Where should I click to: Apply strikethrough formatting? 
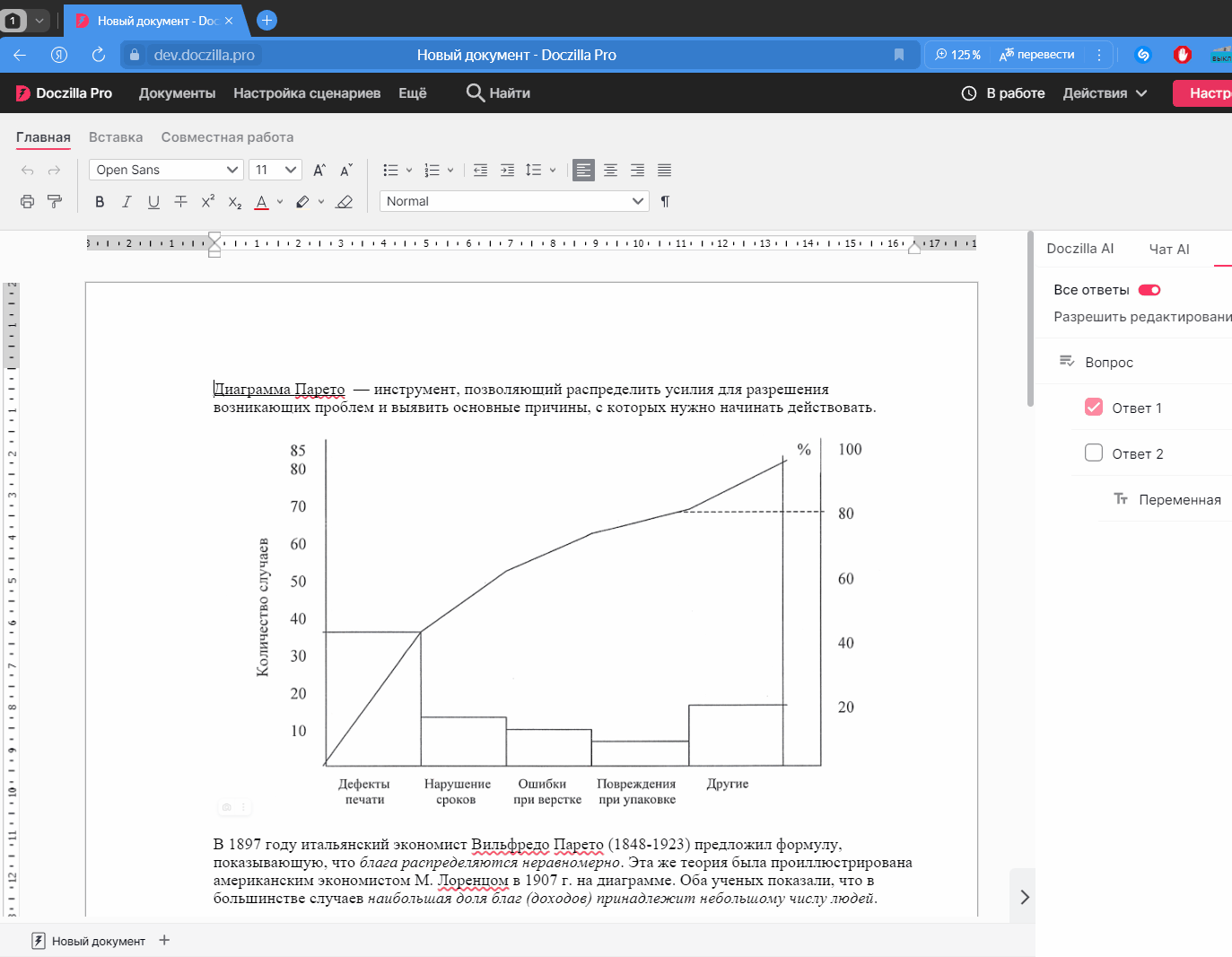180,202
